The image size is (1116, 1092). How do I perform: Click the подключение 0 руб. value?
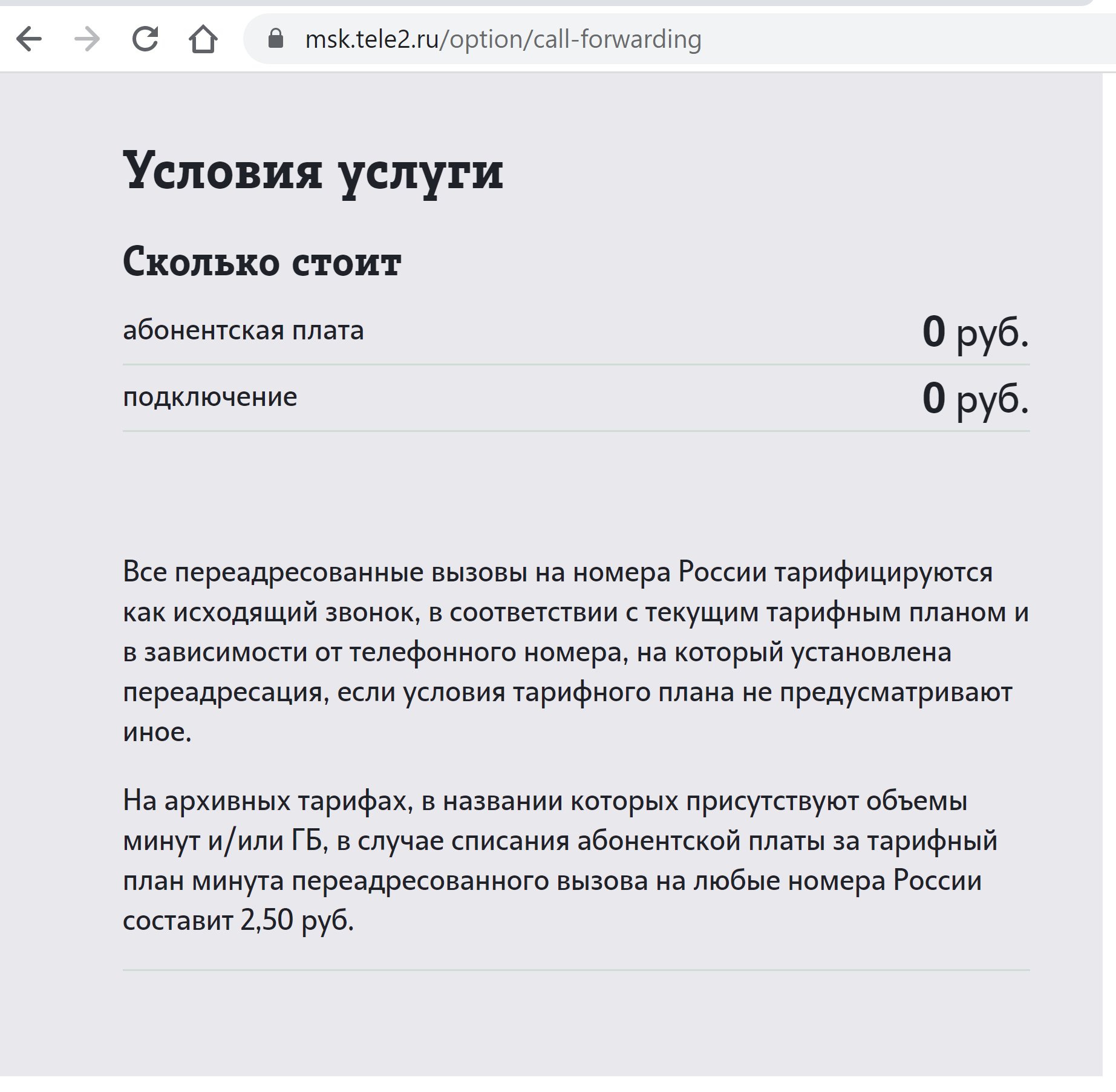click(x=975, y=398)
